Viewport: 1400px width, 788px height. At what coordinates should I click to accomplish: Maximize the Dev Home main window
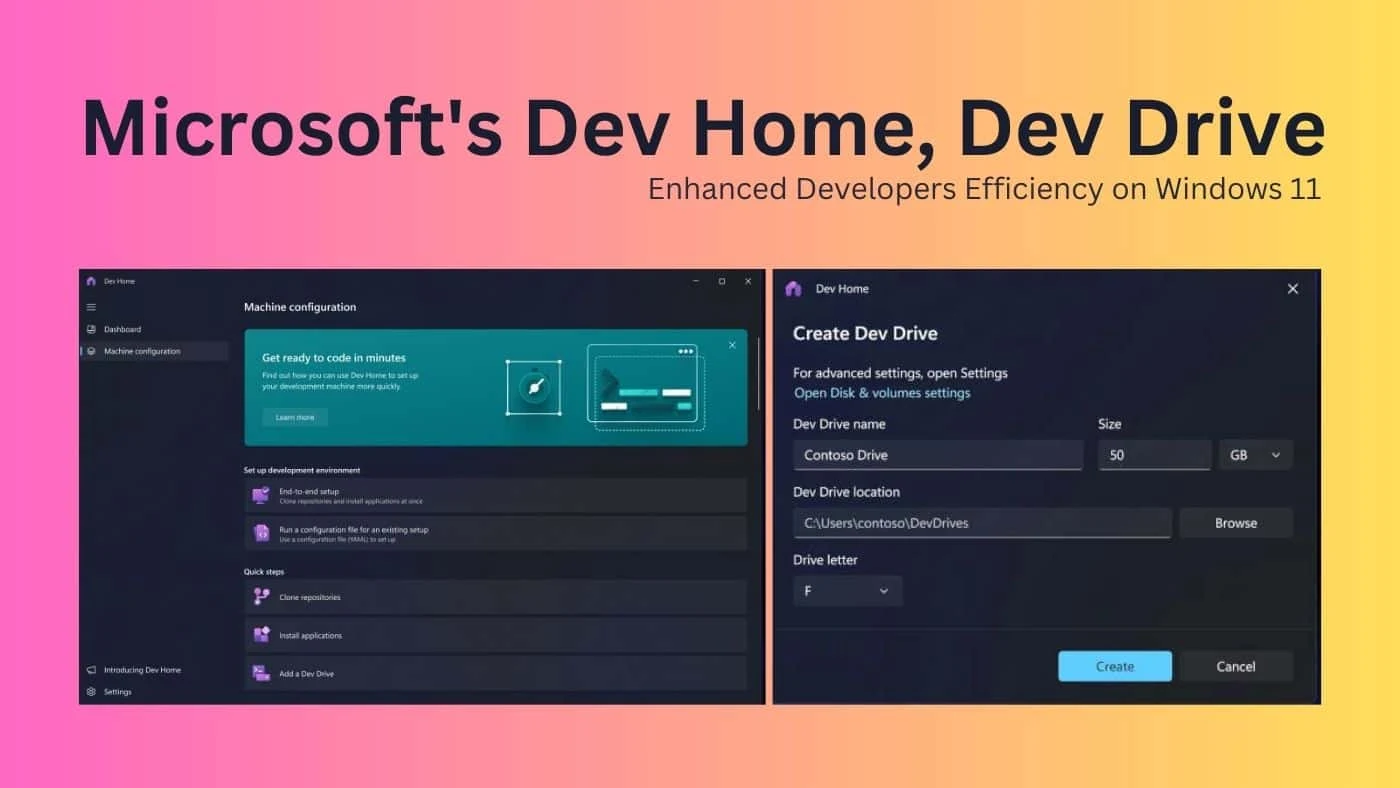[x=721, y=282]
